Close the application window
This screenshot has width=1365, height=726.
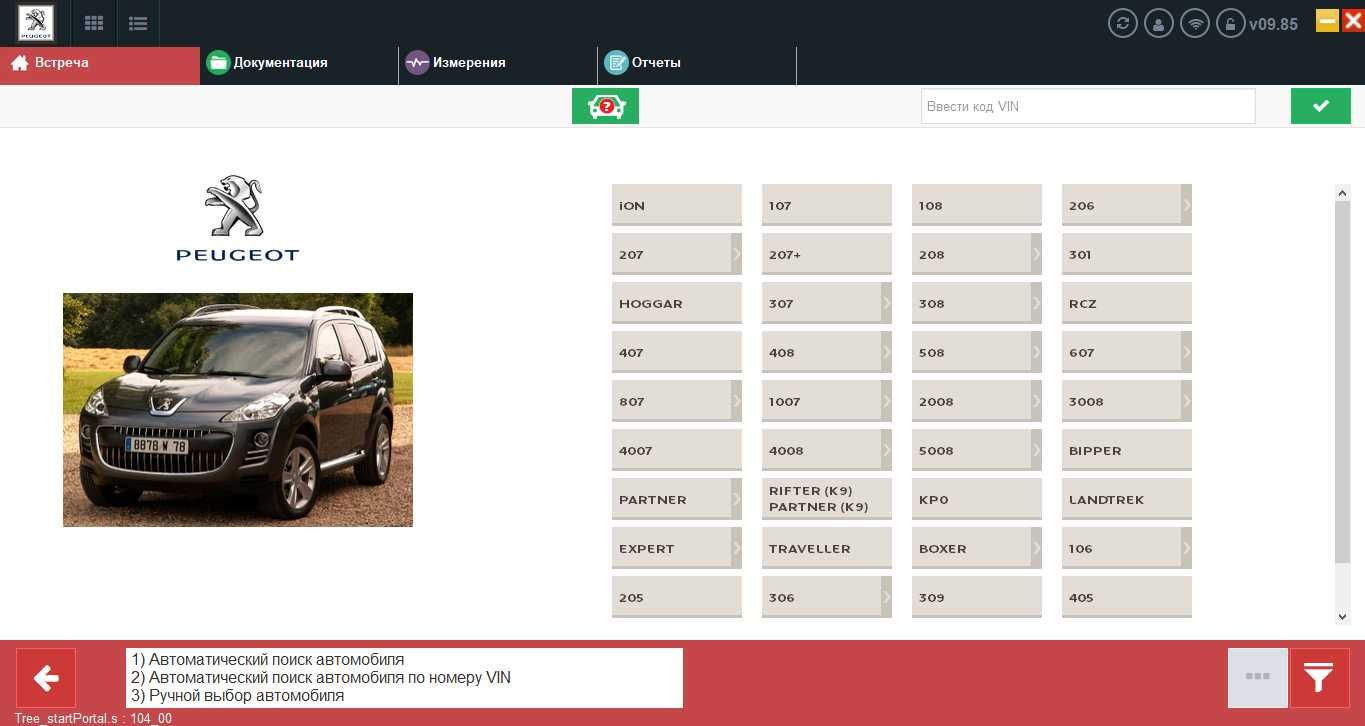pos(1353,20)
